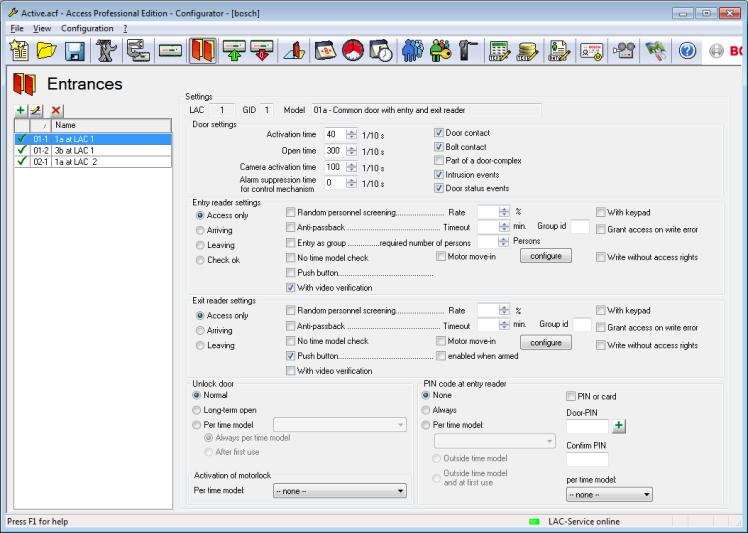
Task: Click the Confirm PIN input field
Action: point(587,460)
